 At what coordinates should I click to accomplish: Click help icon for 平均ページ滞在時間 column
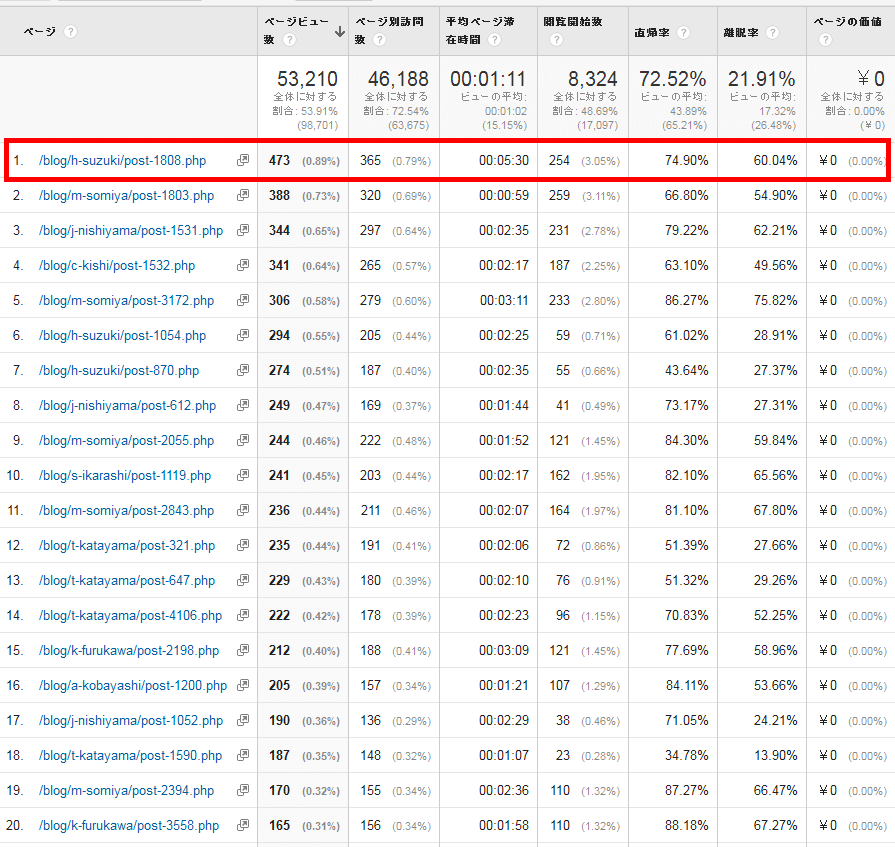[x=495, y=40]
